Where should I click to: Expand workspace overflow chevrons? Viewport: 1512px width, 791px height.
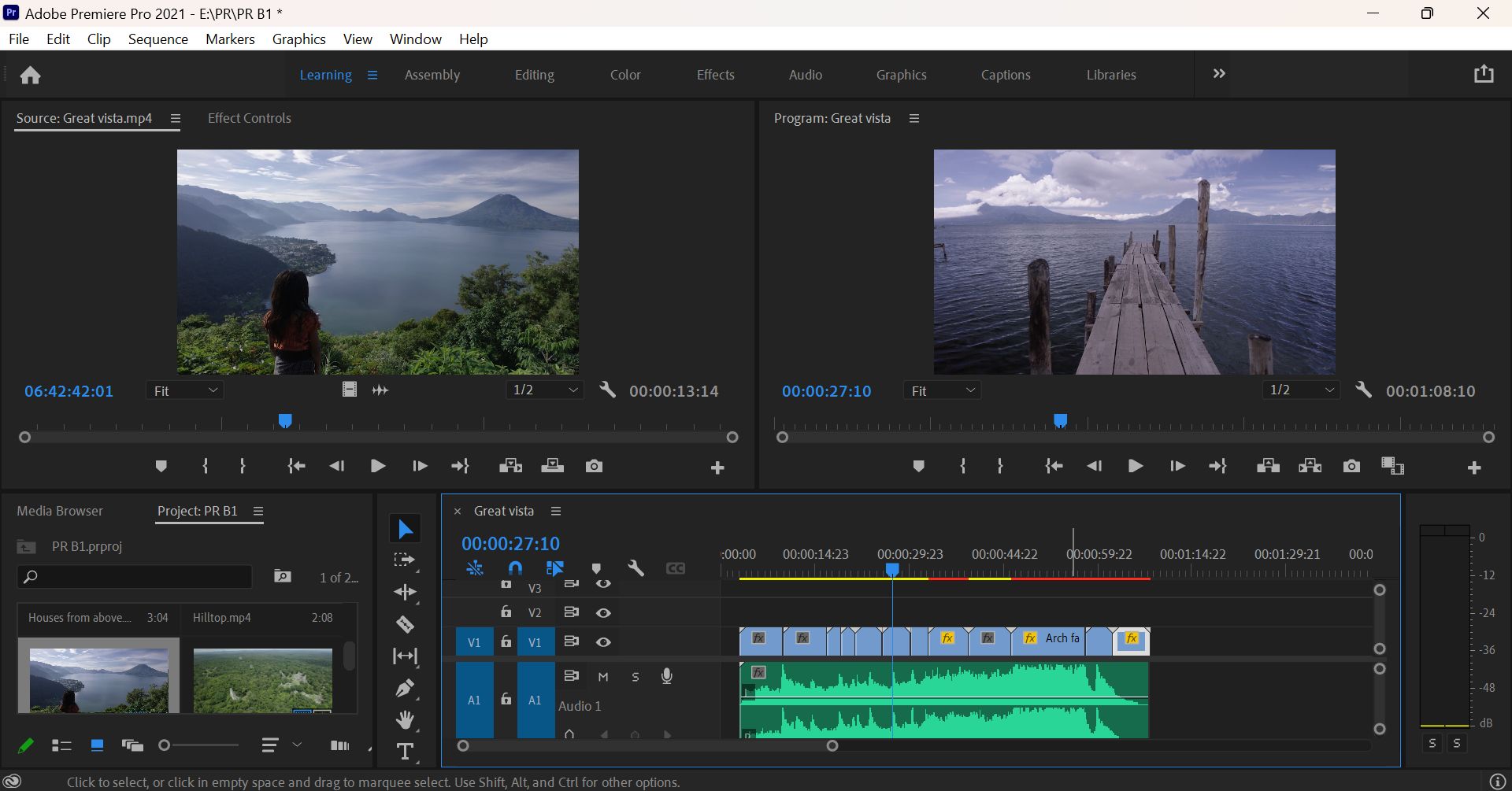pyautogui.click(x=1219, y=74)
